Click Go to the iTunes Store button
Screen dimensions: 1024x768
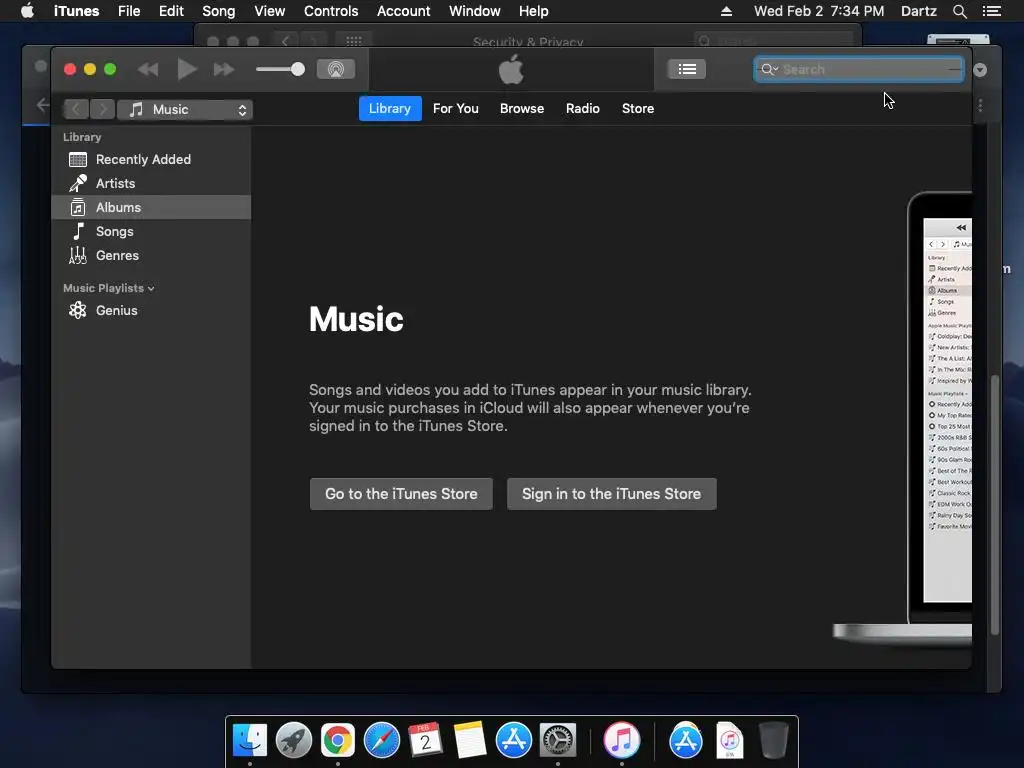(401, 494)
